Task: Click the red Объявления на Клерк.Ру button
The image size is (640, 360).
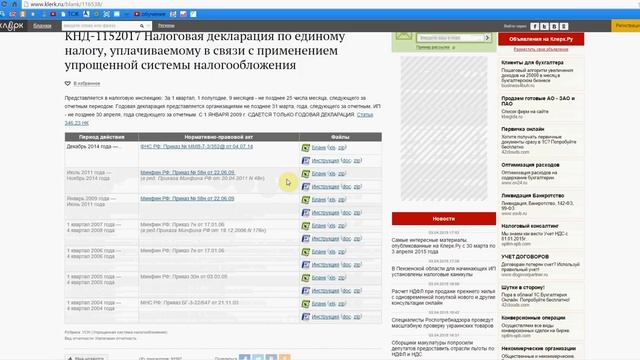Action: [x=541, y=39]
